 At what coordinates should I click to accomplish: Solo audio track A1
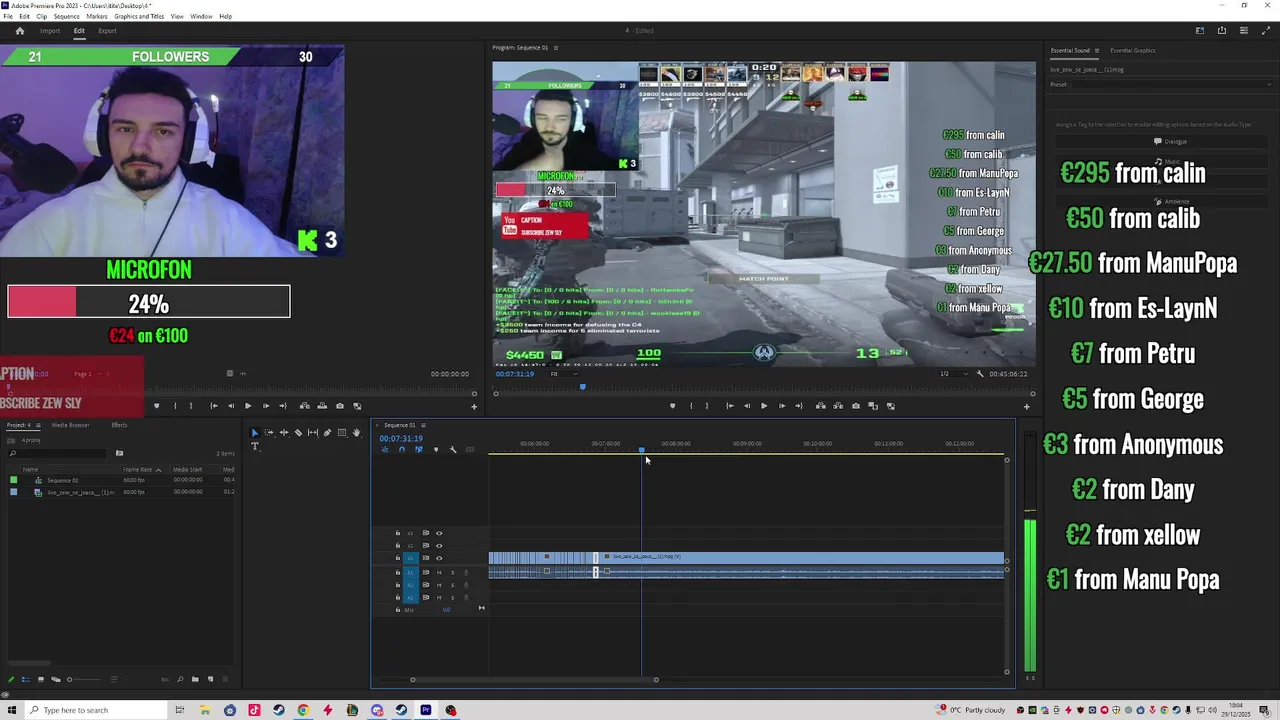(x=452, y=573)
